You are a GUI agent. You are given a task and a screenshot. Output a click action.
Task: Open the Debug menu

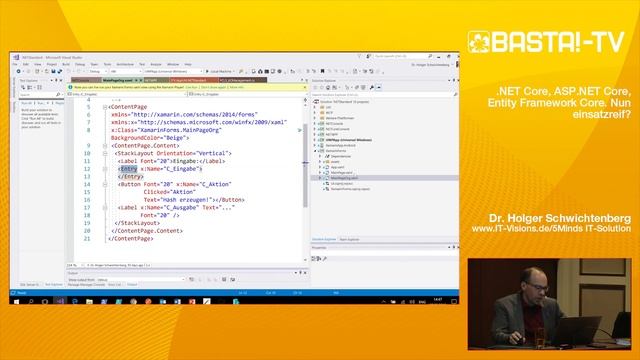[80, 64]
